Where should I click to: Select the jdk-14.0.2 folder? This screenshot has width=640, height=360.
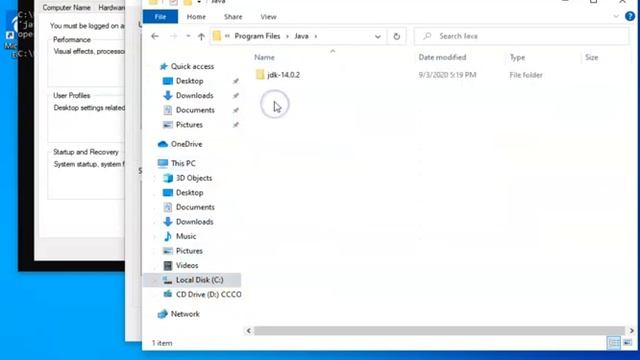pyautogui.click(x=278, y=75)
